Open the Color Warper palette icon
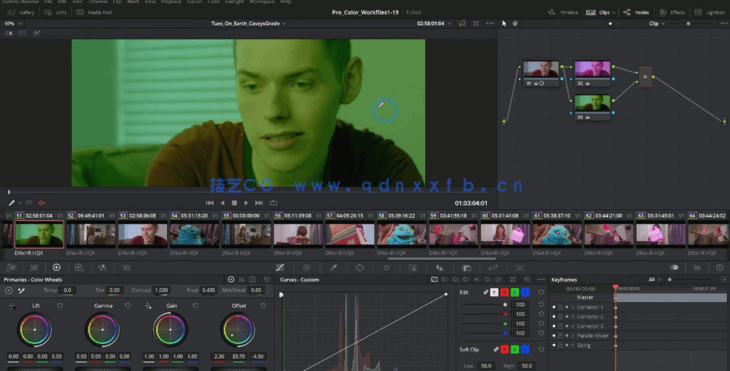The width and height of the screenshot is (730, 371). tap(306, 268)
